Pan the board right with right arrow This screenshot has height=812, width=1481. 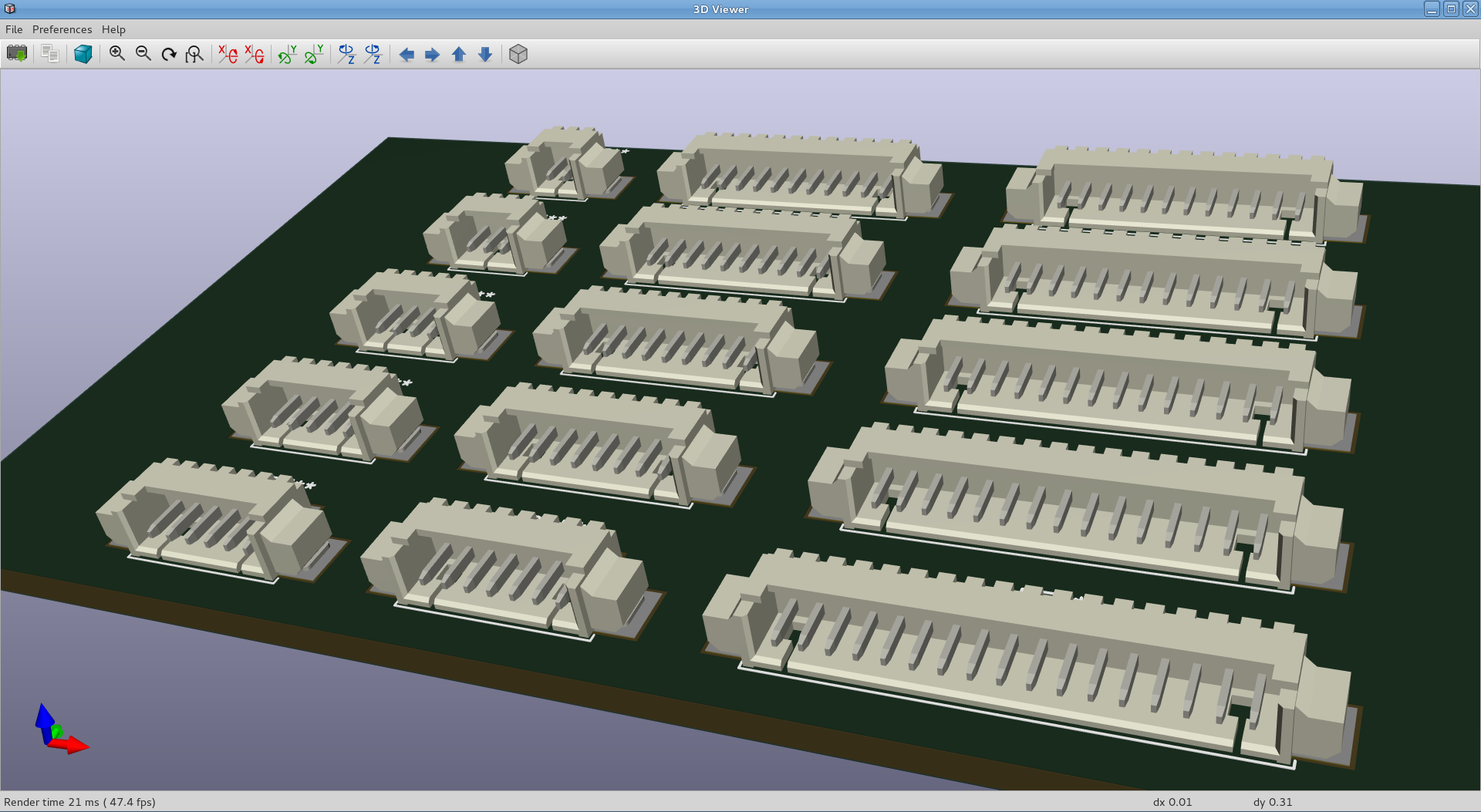433,54
